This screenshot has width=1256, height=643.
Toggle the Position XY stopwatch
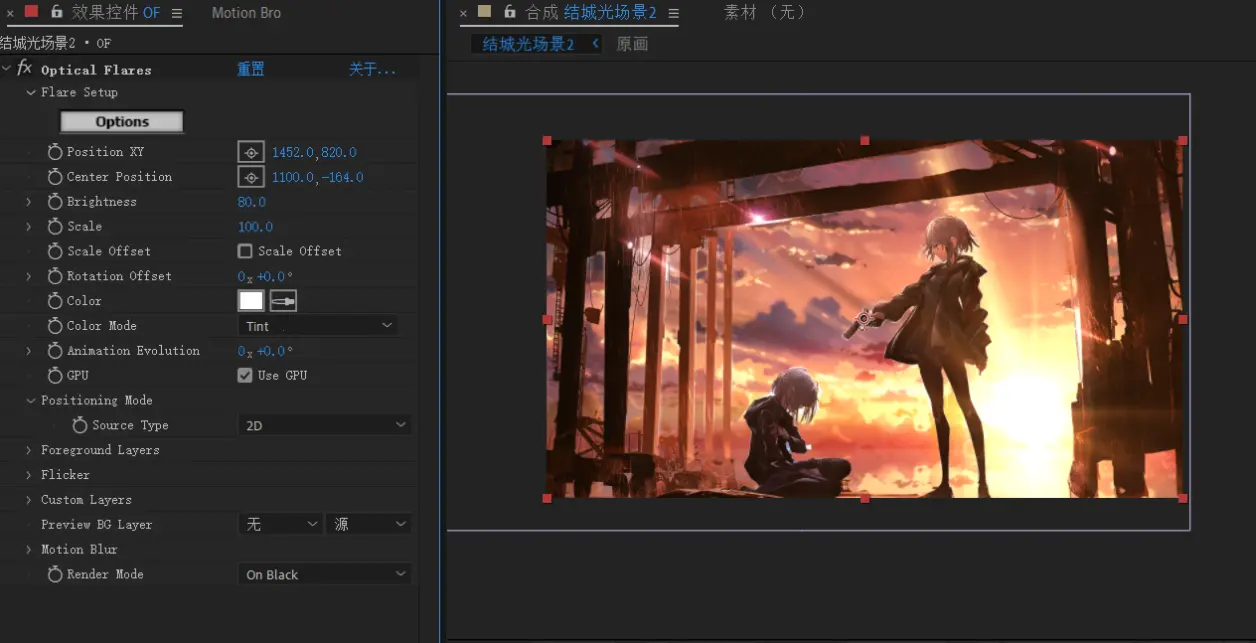pyautogui.click(x=55, y=152)
